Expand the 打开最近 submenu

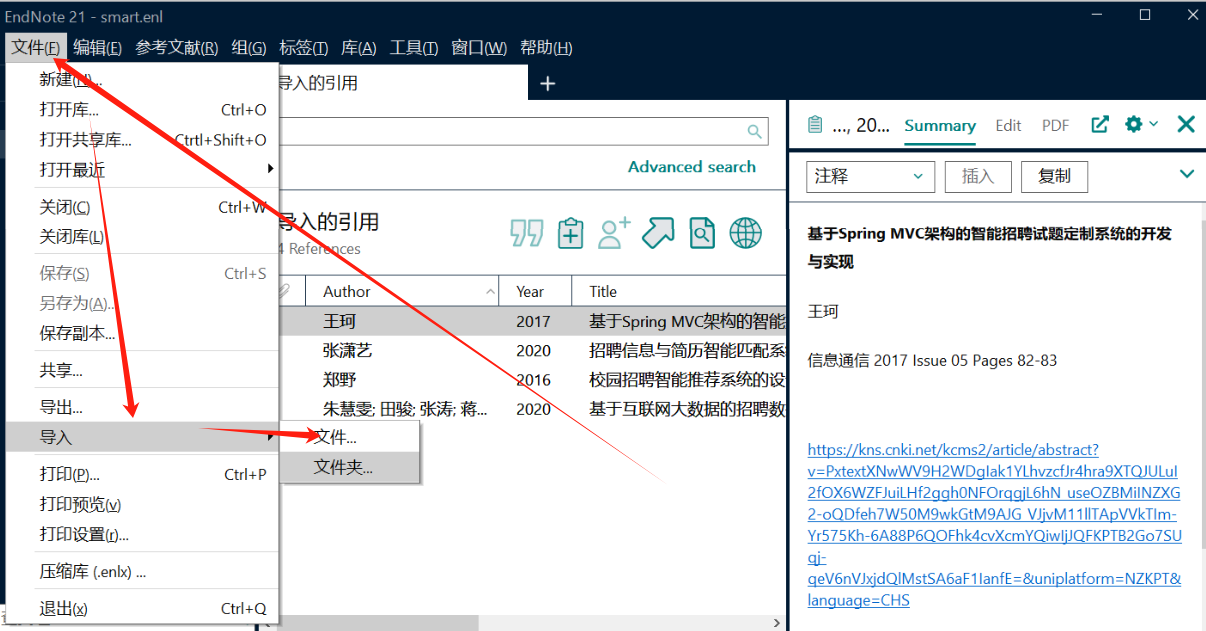(x=142, y=170)
